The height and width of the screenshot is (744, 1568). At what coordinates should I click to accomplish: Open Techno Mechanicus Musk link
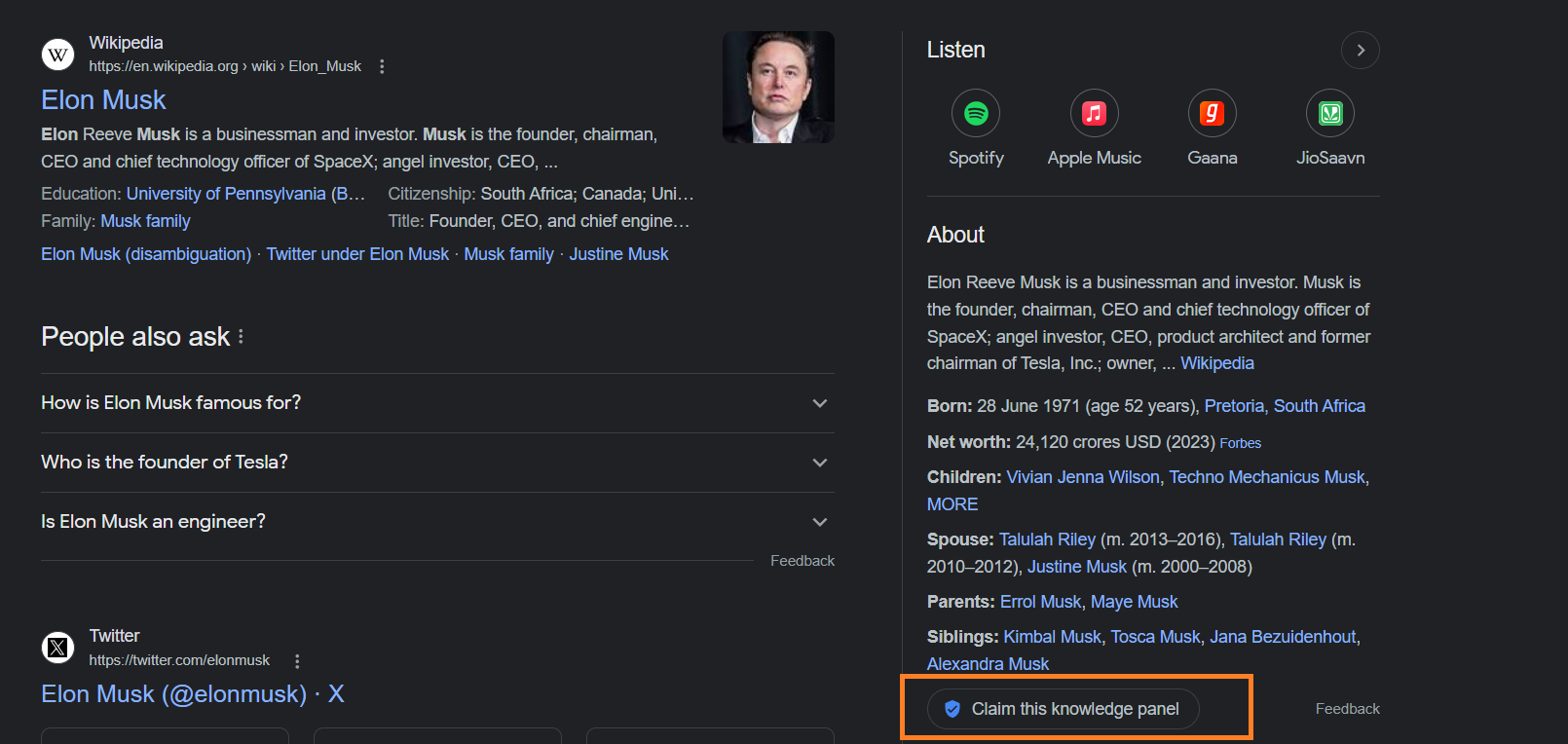[1267, 477]
